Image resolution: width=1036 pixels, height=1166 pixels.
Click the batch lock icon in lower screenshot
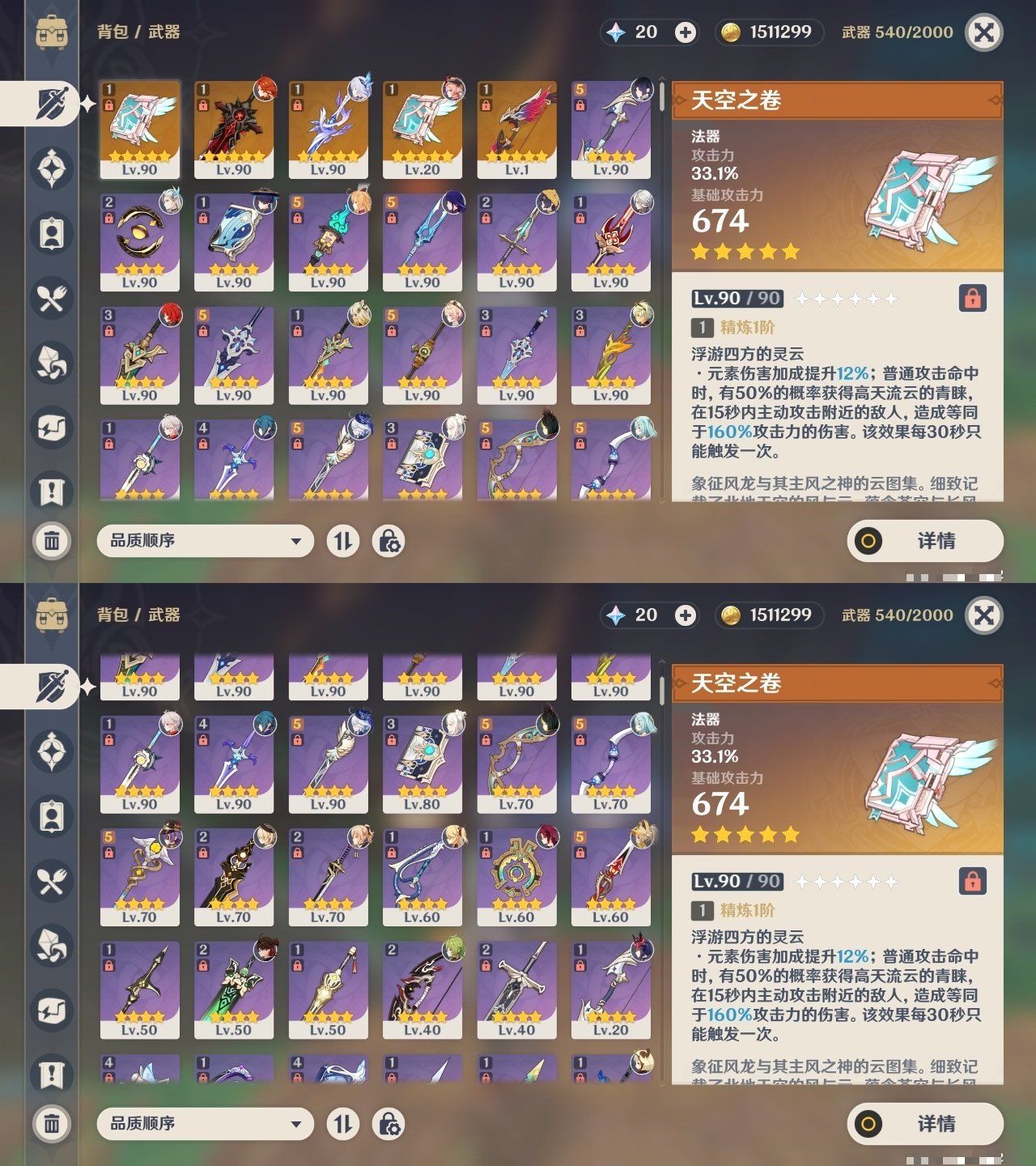coord(388,1123)
